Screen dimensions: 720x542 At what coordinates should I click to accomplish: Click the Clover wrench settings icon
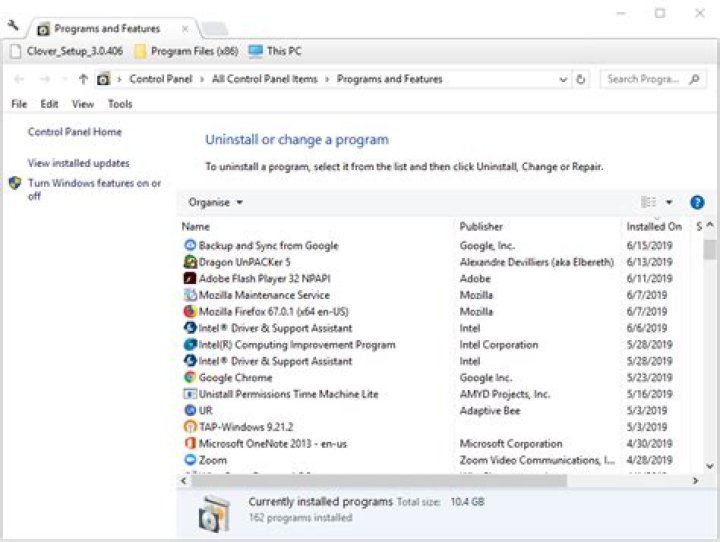[13, 25]
